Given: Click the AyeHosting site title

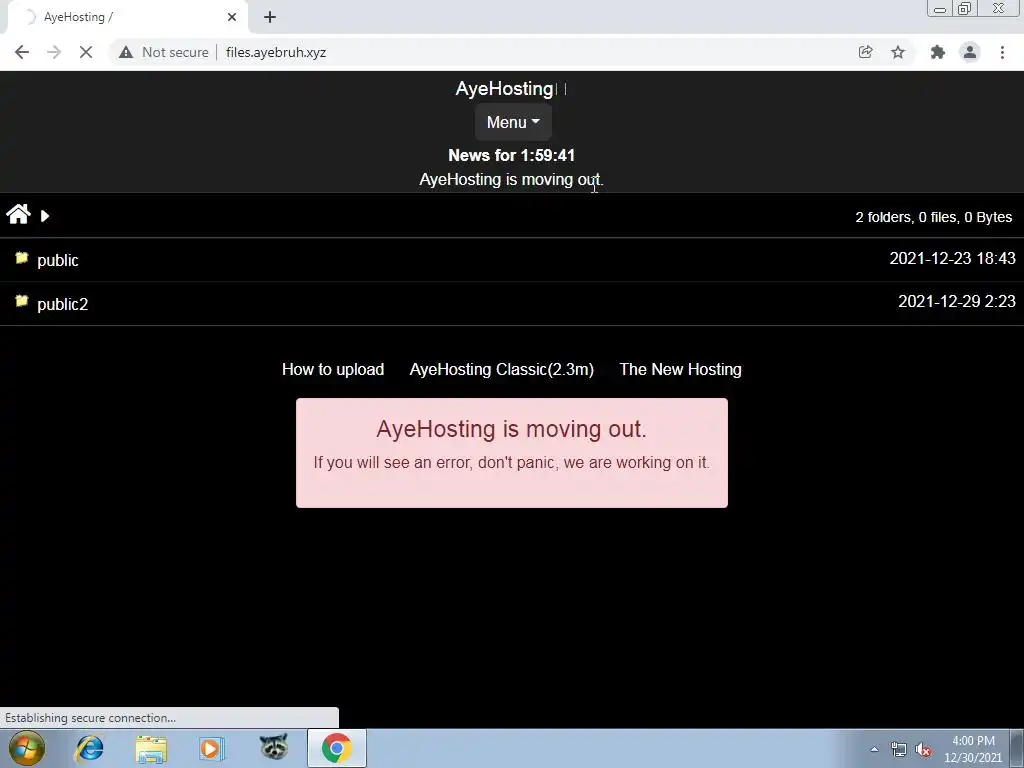Looking at the screenshot, I should 505,88.
